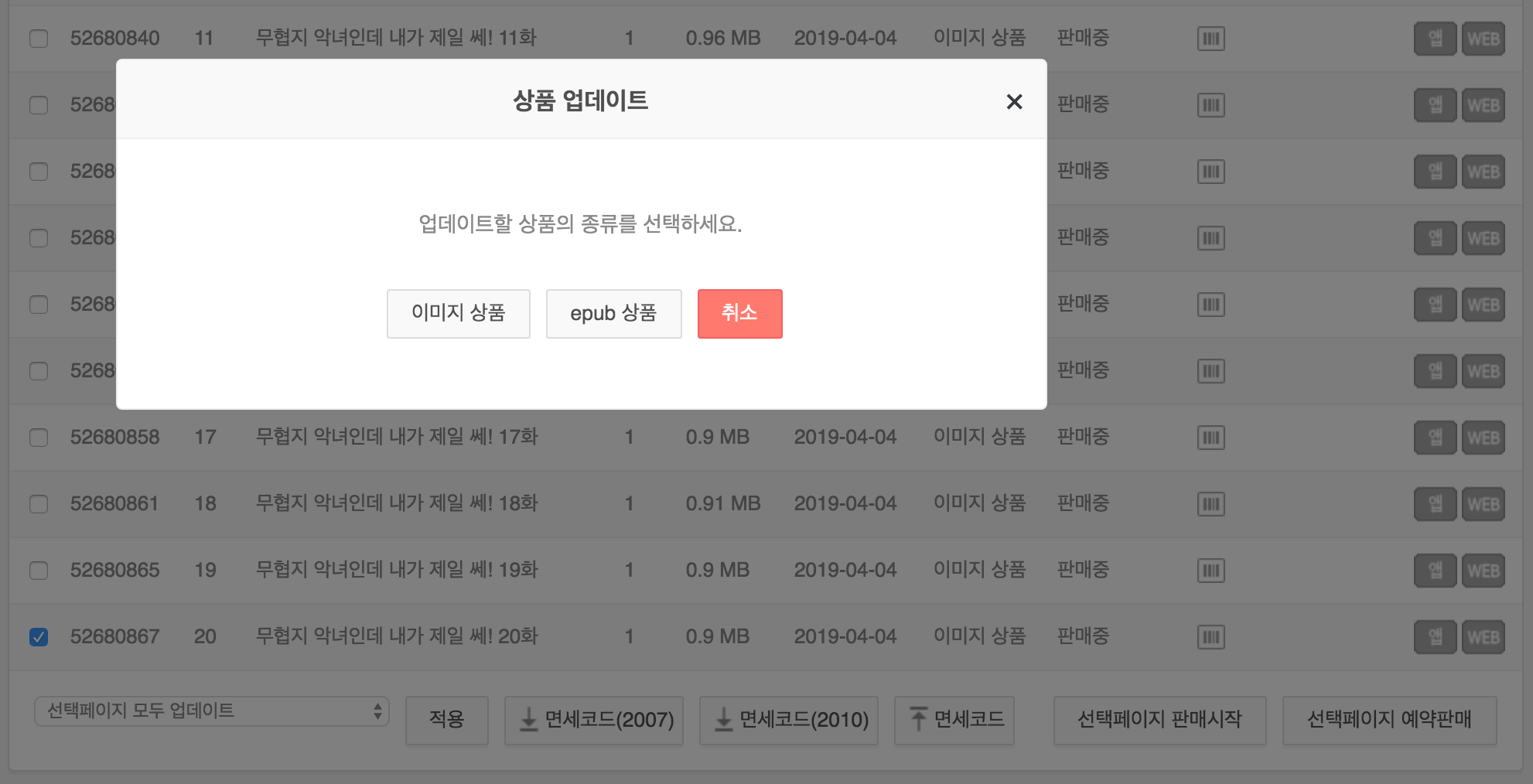Click product ID 52680861
Screen dimensions: 1533x784
[x=114, y=503]
